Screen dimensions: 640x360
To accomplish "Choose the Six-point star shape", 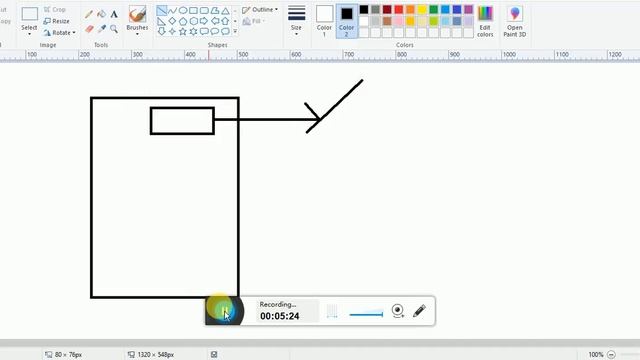I will click(x=193, y=31).
